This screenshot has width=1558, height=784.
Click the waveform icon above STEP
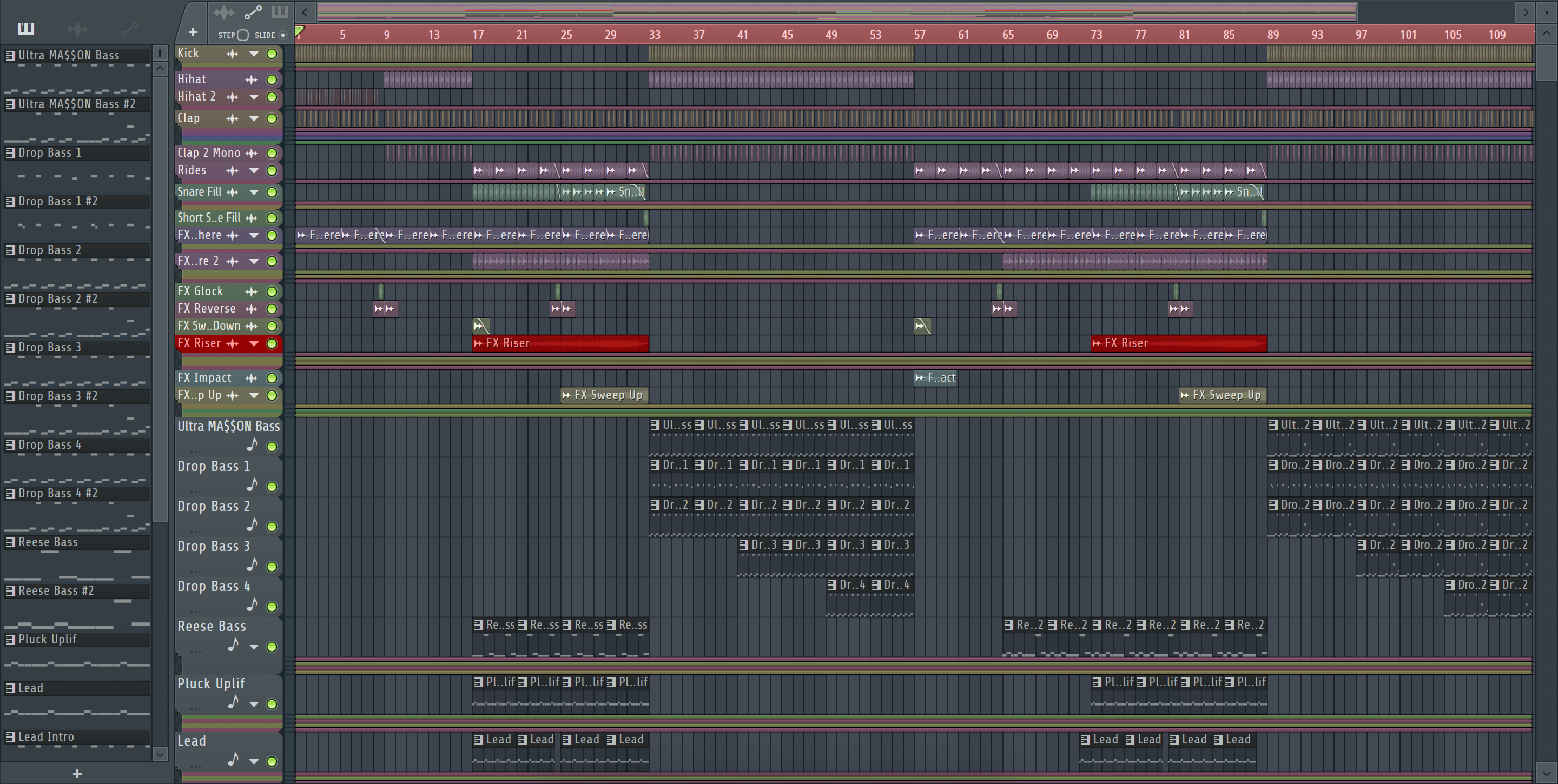[x=223, y=12]
